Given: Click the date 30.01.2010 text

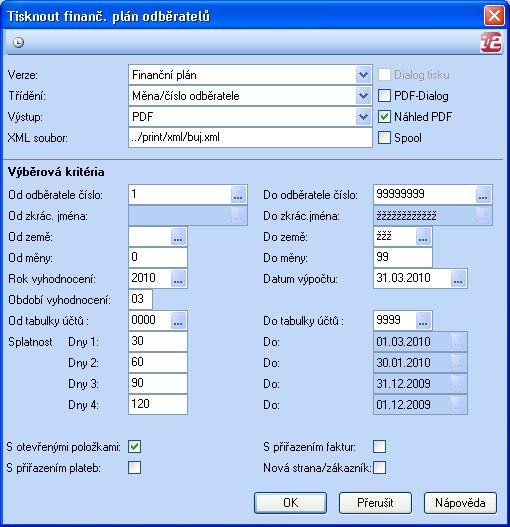Looking at the screenshot, I should (x=403, y=363).
